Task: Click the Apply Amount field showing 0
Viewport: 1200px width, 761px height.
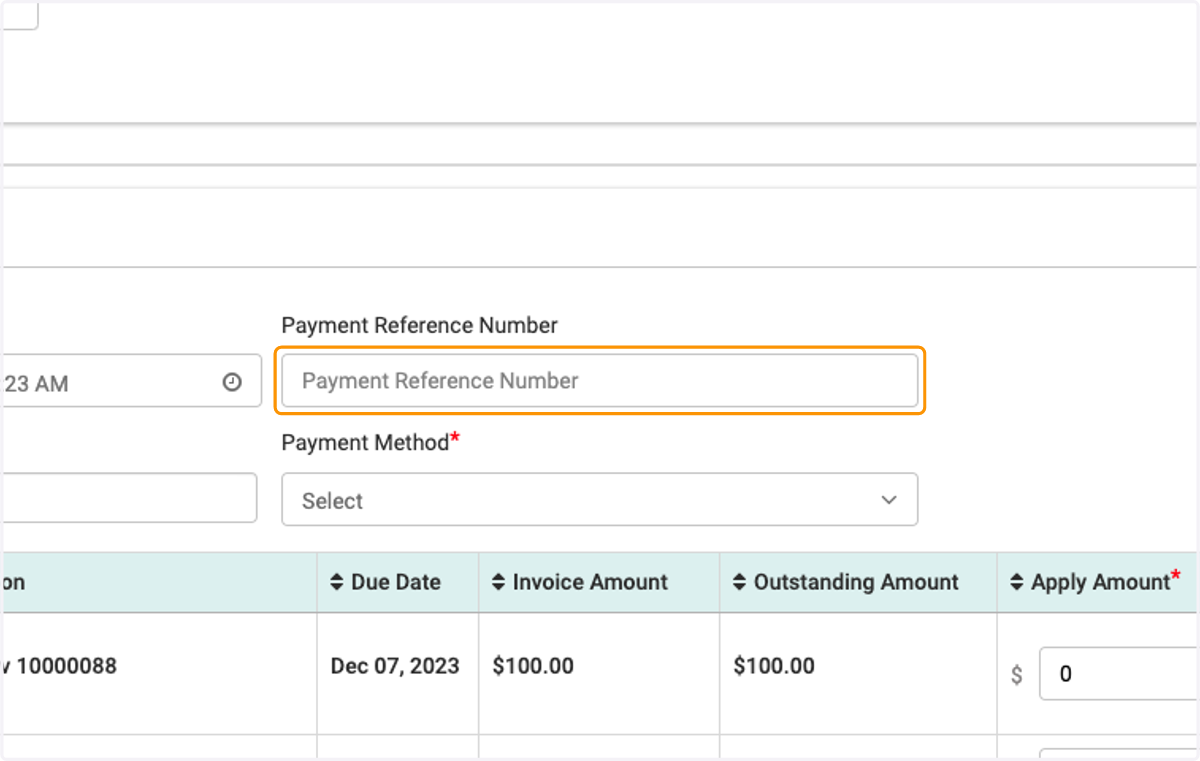Action: click(1119, 674)
